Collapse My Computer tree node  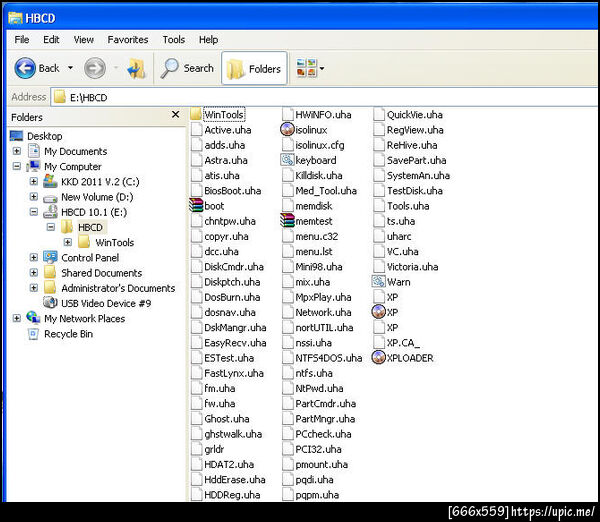[x=16, y=166]
